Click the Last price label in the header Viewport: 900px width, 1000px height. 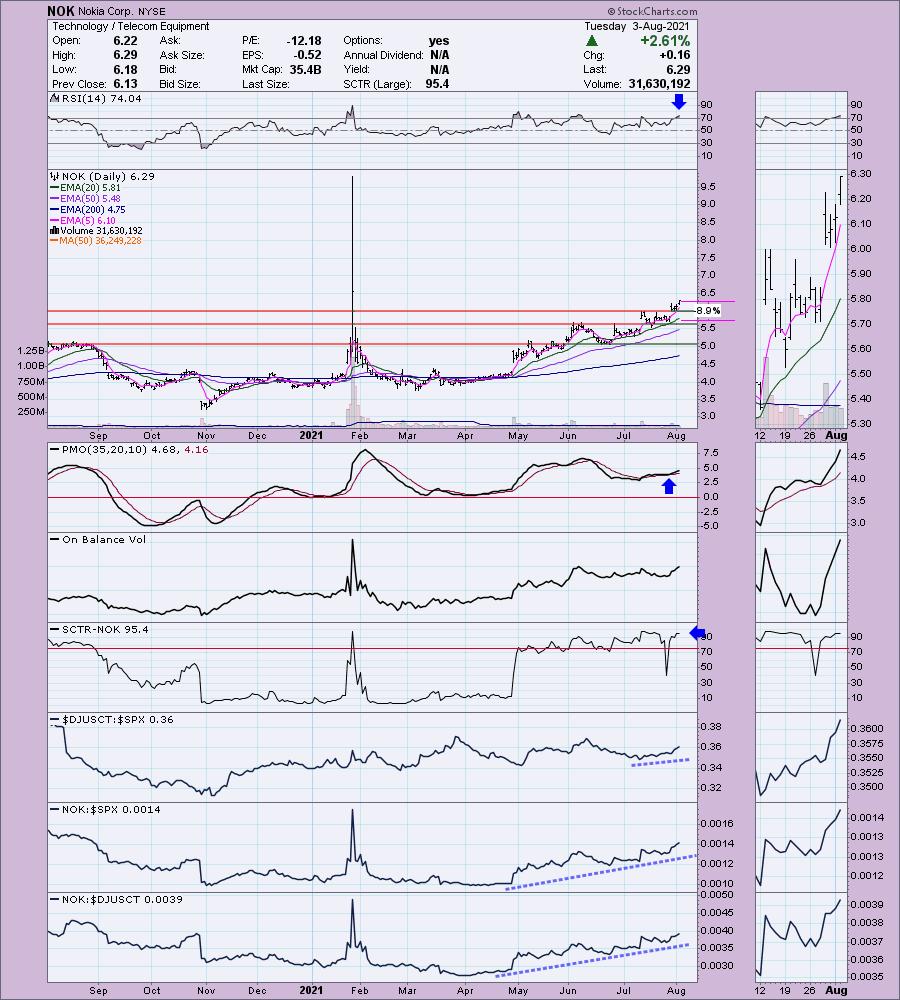pos(594,70)
